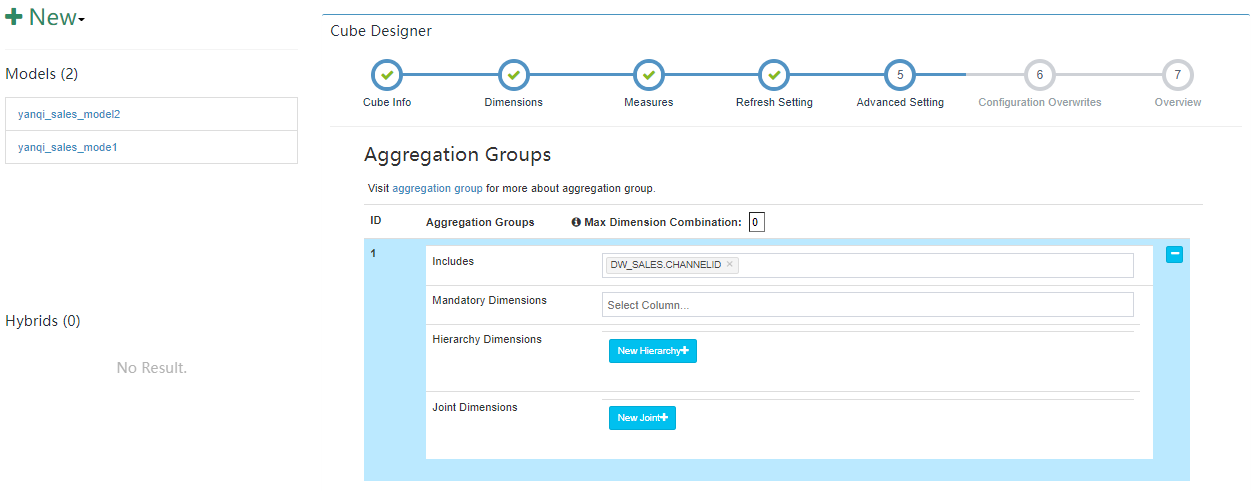The width and height of the screenshot is (1258, 491).
Task: Add a New Hierarchy
Action: [x=652, y=351]
